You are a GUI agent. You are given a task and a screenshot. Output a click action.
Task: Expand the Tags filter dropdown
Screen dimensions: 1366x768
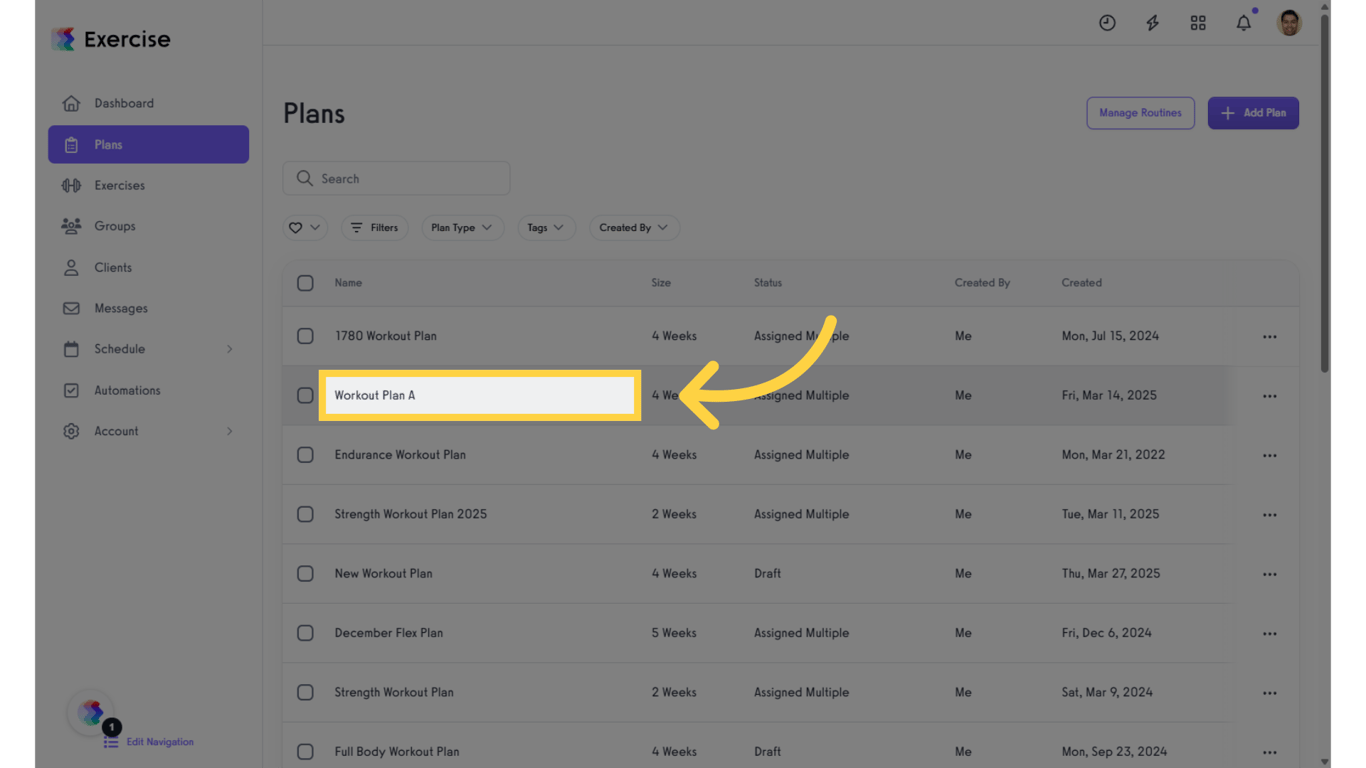pos(546,228)
